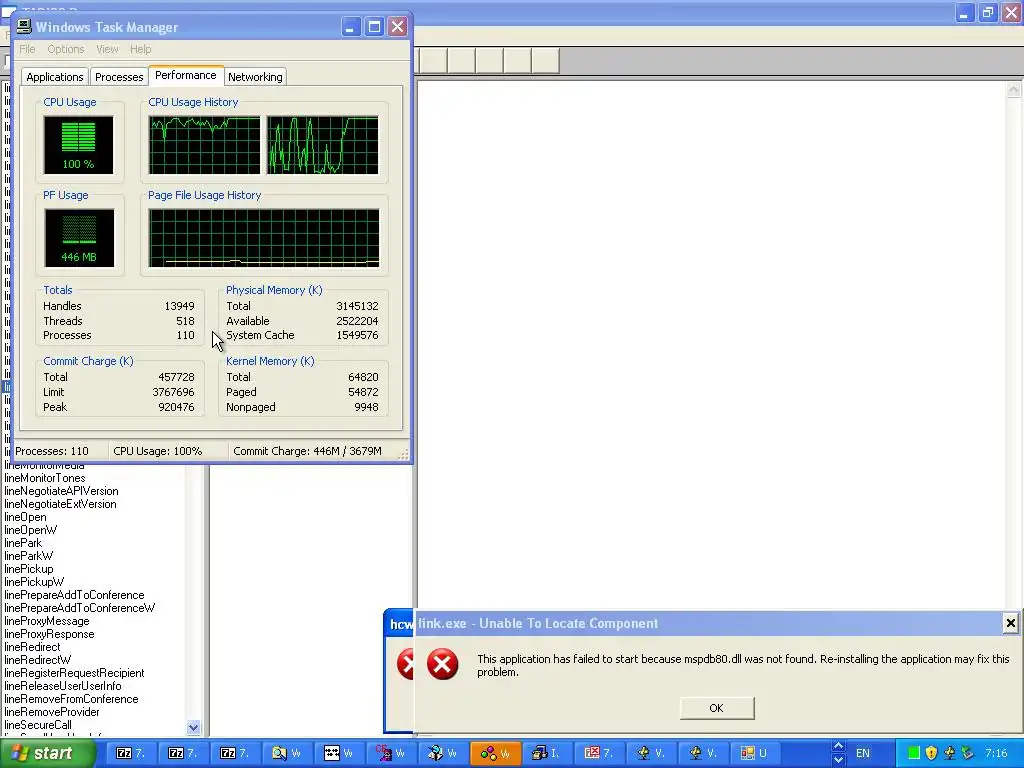The height and width of the screenshot is (768, 1024).
Task: Click the Handles value 13949
Action: click(179, 306)
